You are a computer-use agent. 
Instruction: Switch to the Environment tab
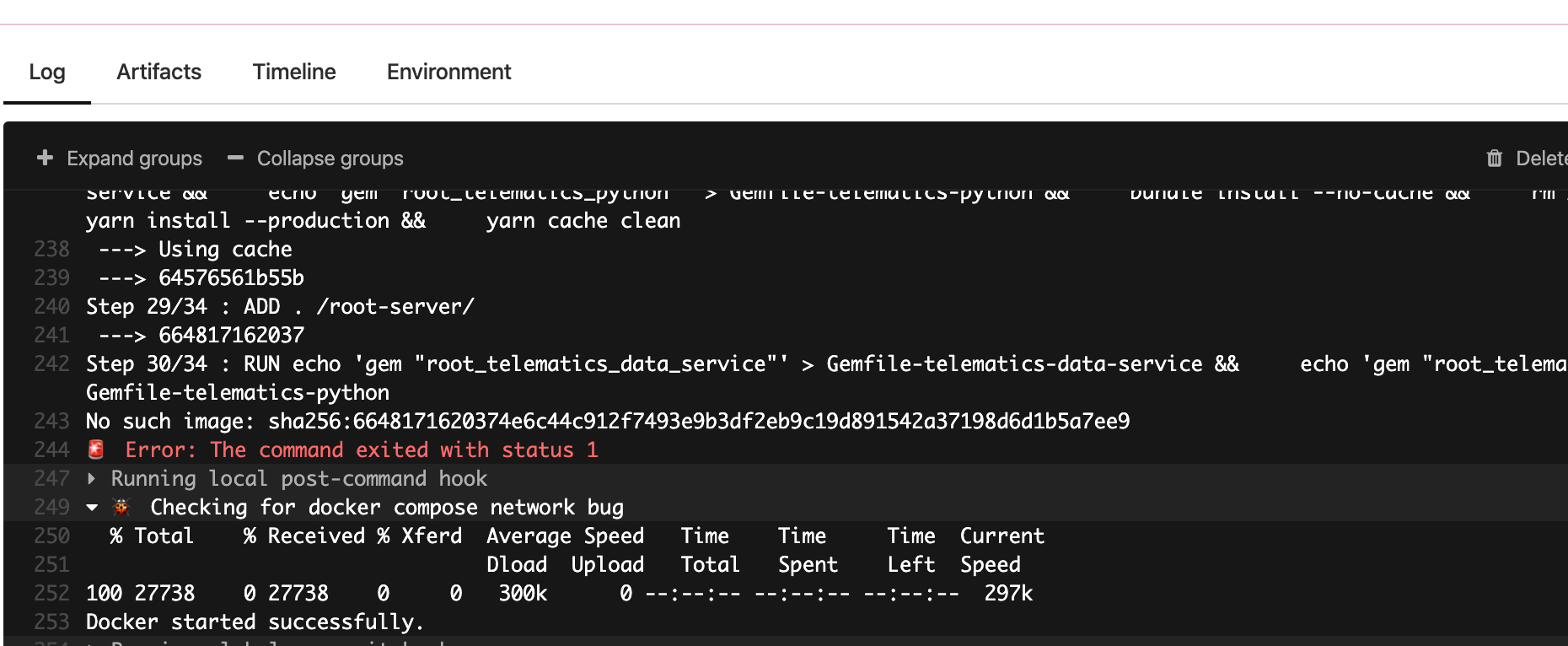click(x=448, y=72)
